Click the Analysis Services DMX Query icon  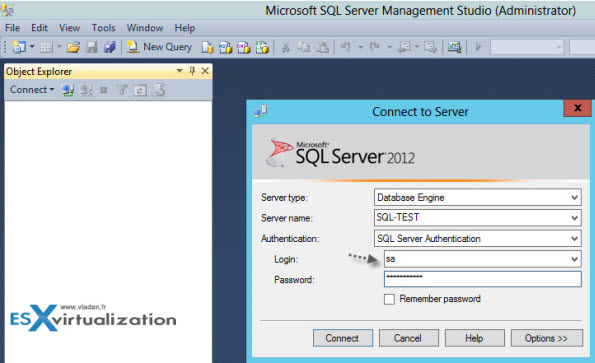pos(244,47)
